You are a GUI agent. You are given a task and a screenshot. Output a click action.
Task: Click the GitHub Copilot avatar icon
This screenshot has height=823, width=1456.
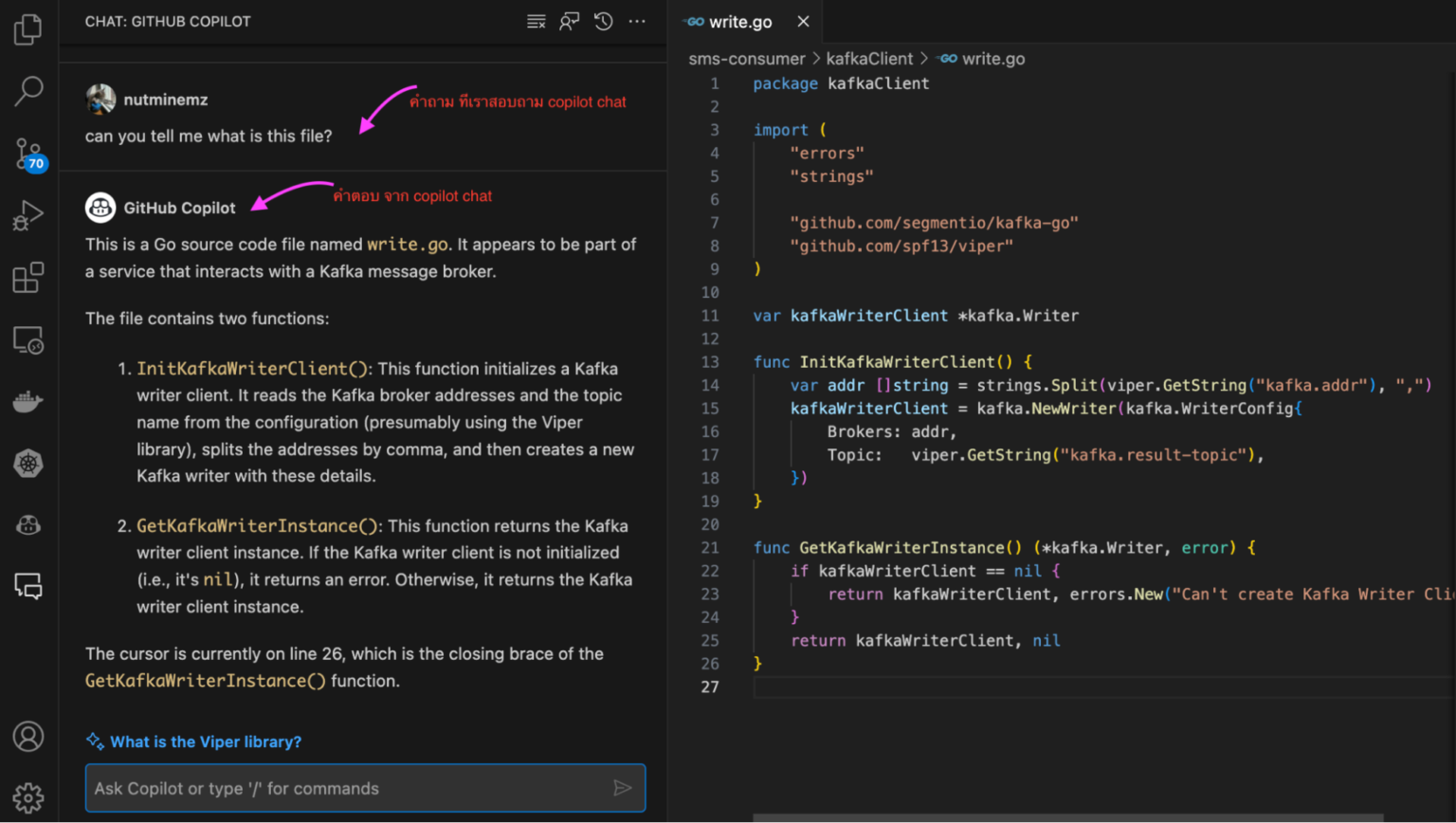100,207
